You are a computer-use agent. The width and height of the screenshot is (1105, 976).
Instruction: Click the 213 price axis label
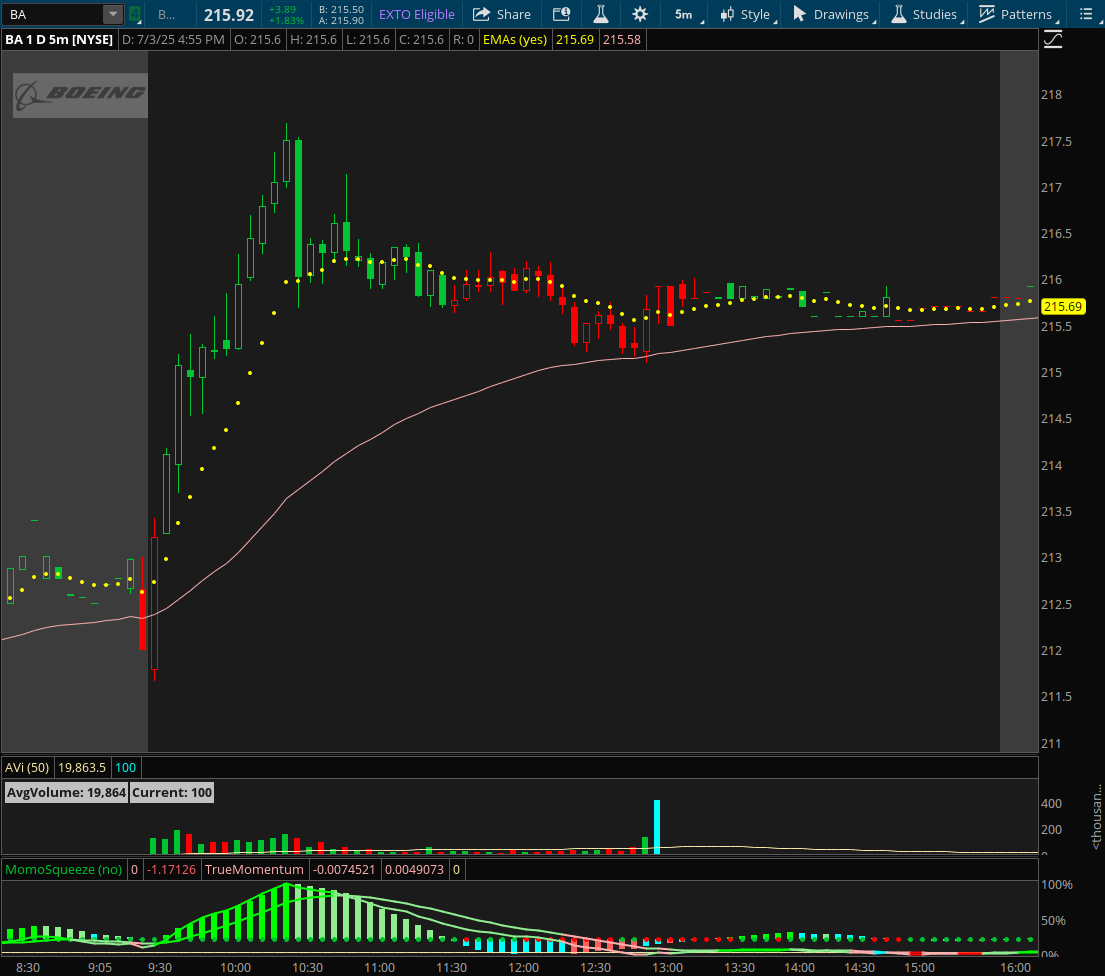click(x=1051, y=558)
